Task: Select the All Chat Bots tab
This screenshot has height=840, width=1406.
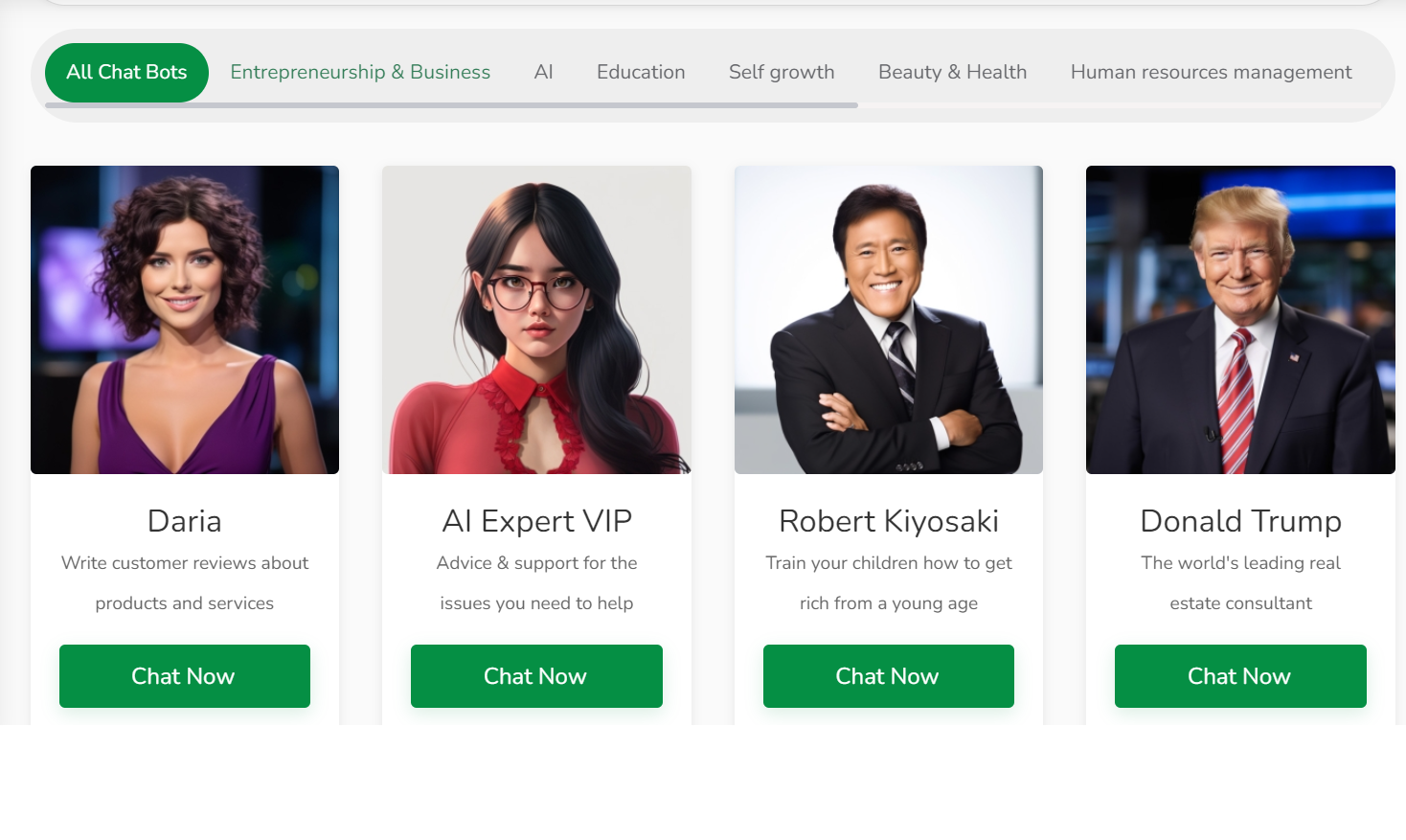Action: 126,73
